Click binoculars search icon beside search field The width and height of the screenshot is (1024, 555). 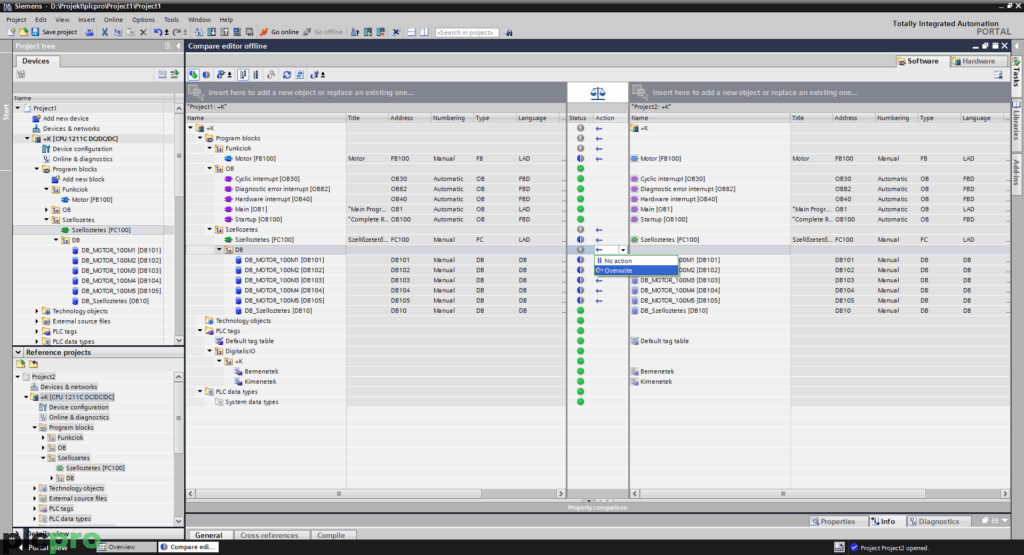508,32
